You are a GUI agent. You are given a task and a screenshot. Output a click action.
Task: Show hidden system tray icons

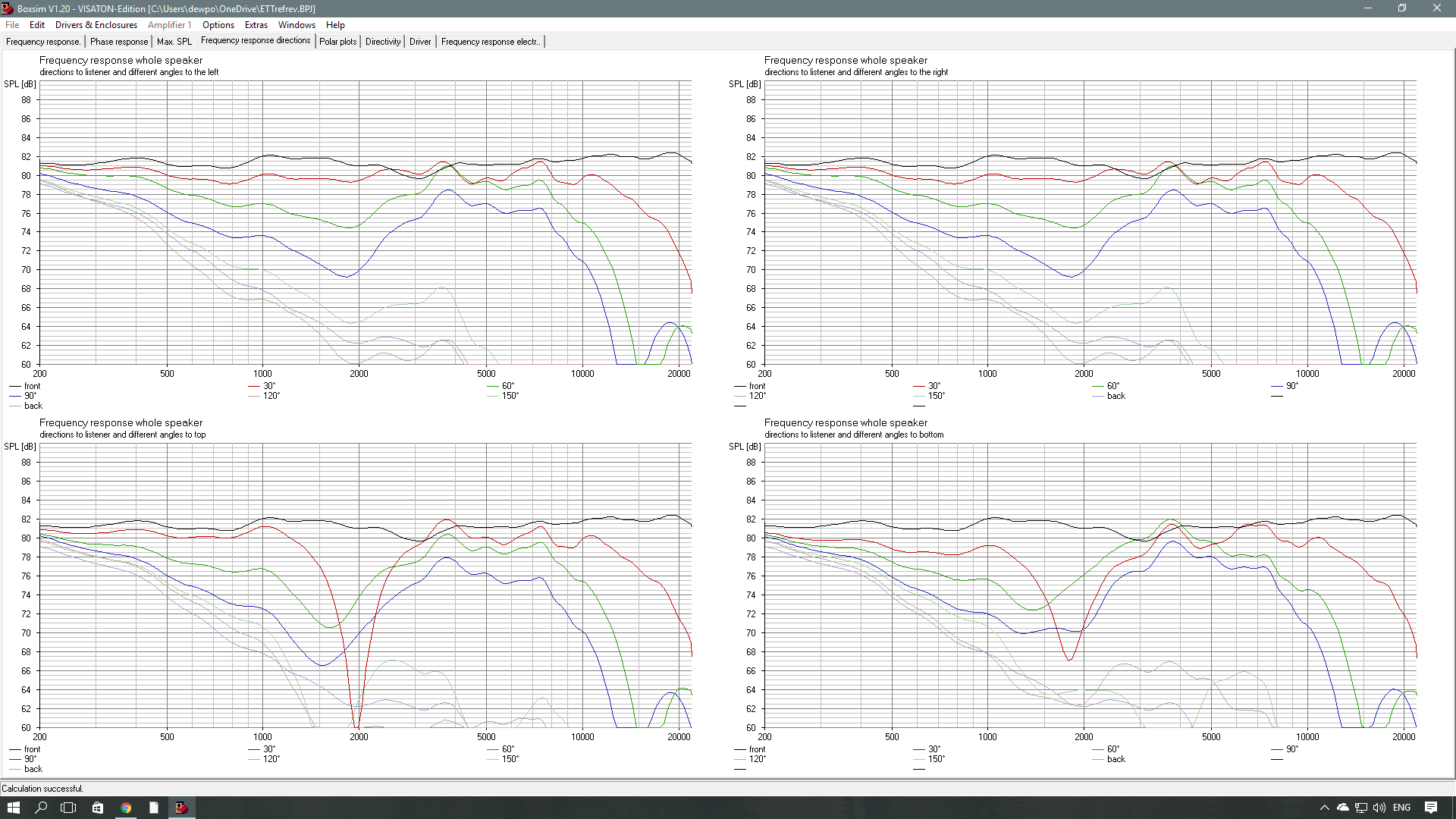point(1325,808)
